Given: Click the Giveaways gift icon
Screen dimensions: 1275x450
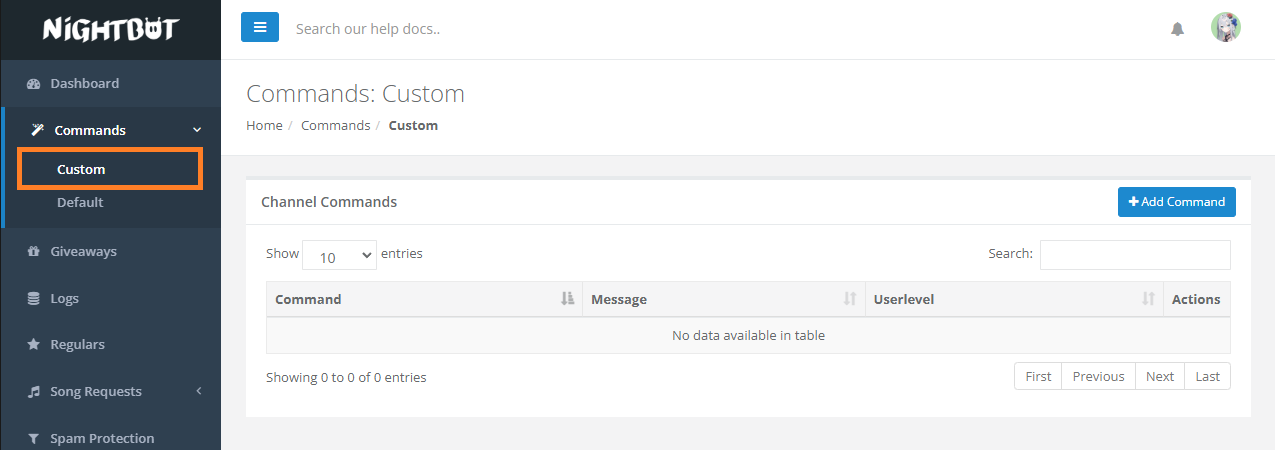Looking at the screenshot, I should pyautogui.click(x=33, y=252).
